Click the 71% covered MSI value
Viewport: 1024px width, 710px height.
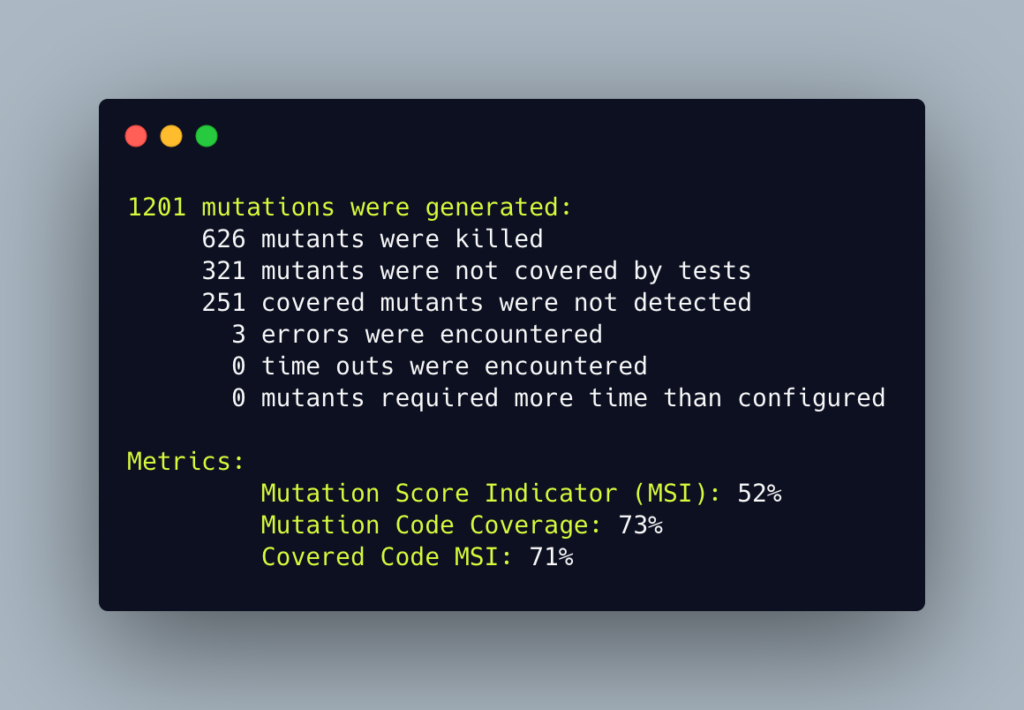click(551, 557)
